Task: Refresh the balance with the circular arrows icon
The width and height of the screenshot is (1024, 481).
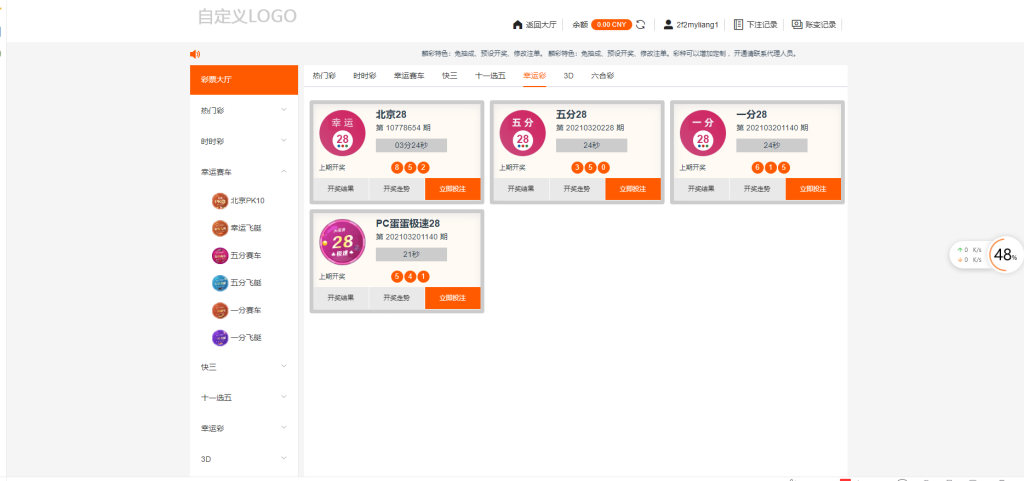Action: [x=641, y=24]
